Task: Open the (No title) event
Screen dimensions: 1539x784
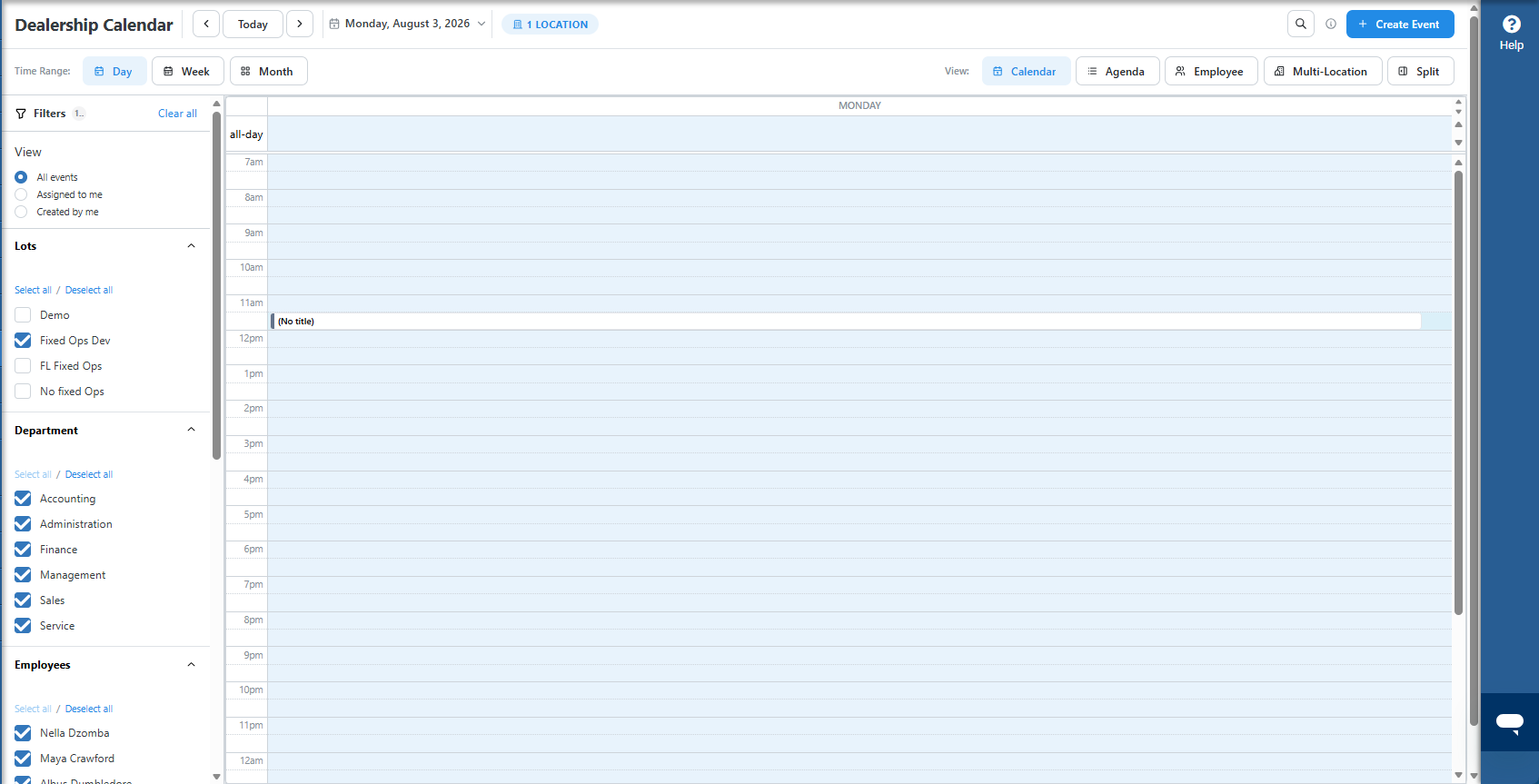Action: coord(846,321)
